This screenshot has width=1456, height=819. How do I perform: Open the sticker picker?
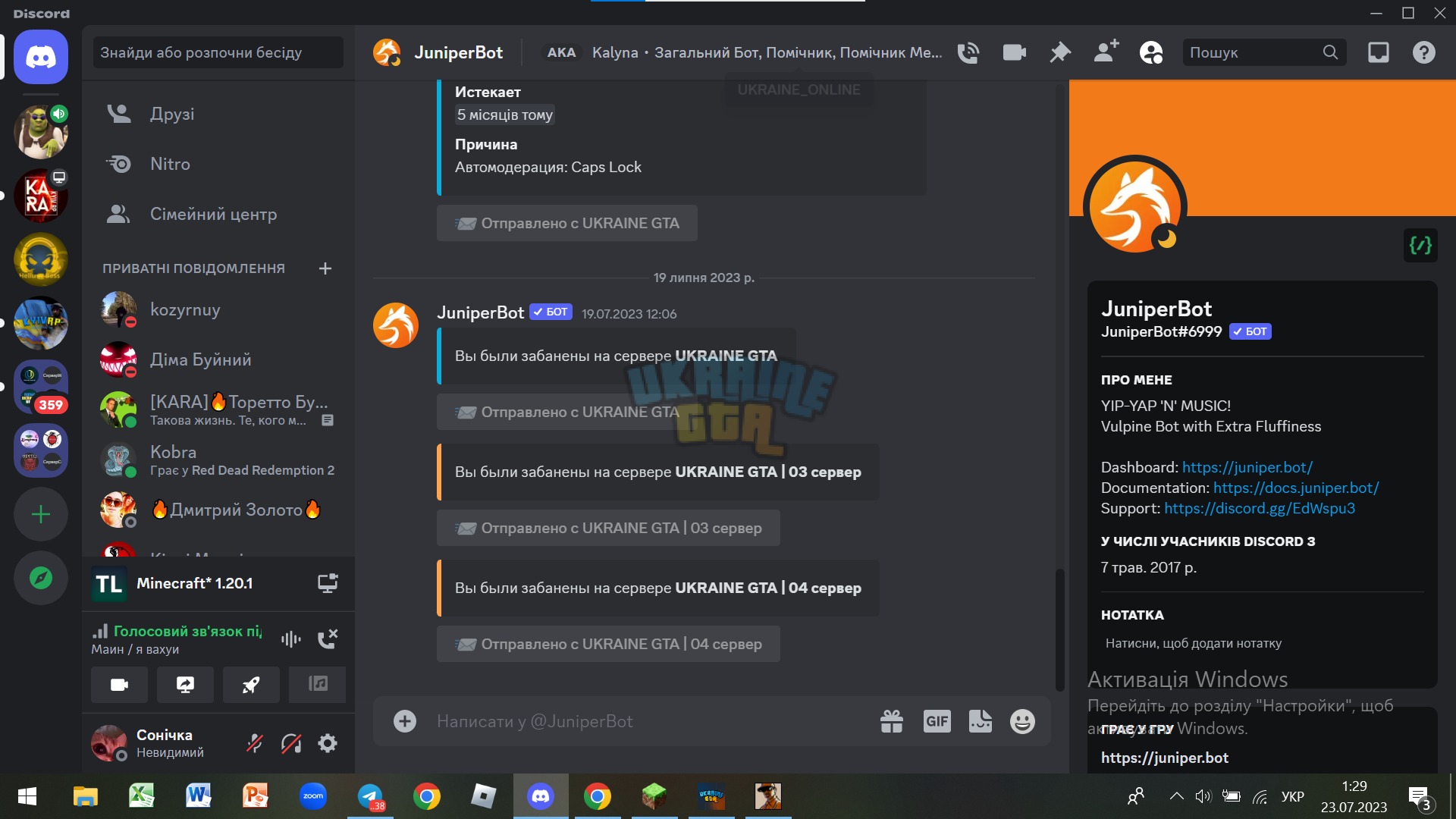pyautogui.click(x=981, y=721)
